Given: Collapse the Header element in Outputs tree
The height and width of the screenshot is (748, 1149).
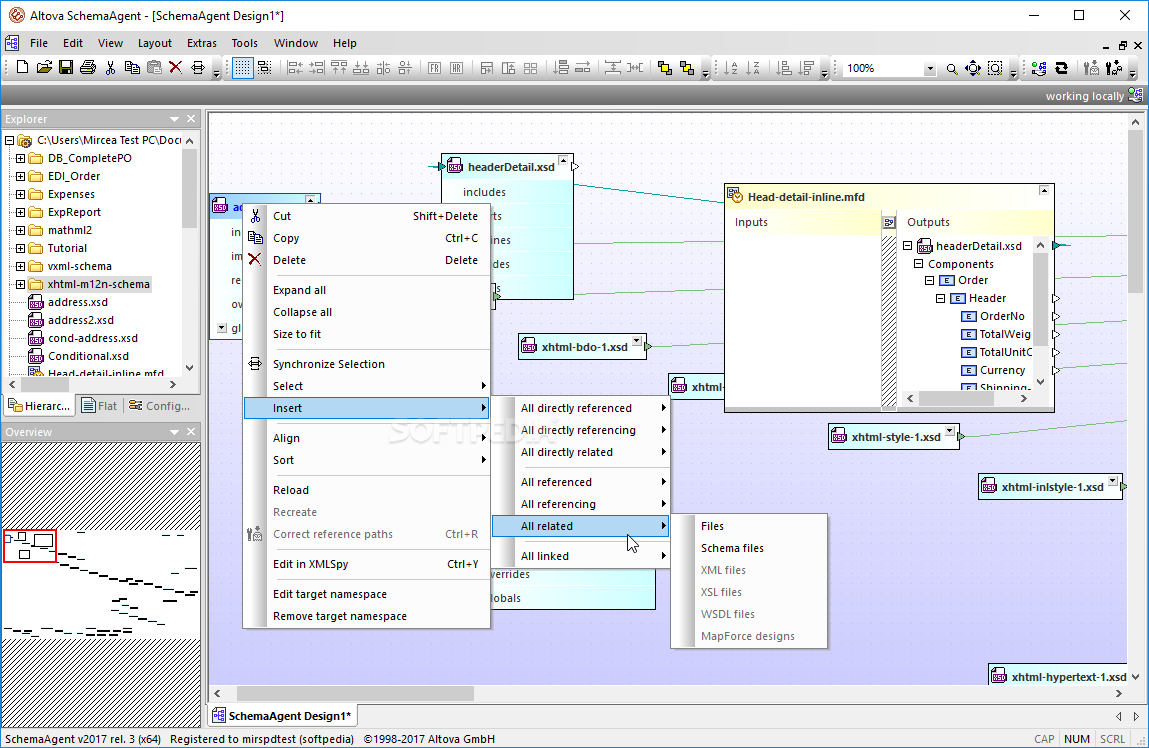Looking at the screenshot, I should click(940, 298).
